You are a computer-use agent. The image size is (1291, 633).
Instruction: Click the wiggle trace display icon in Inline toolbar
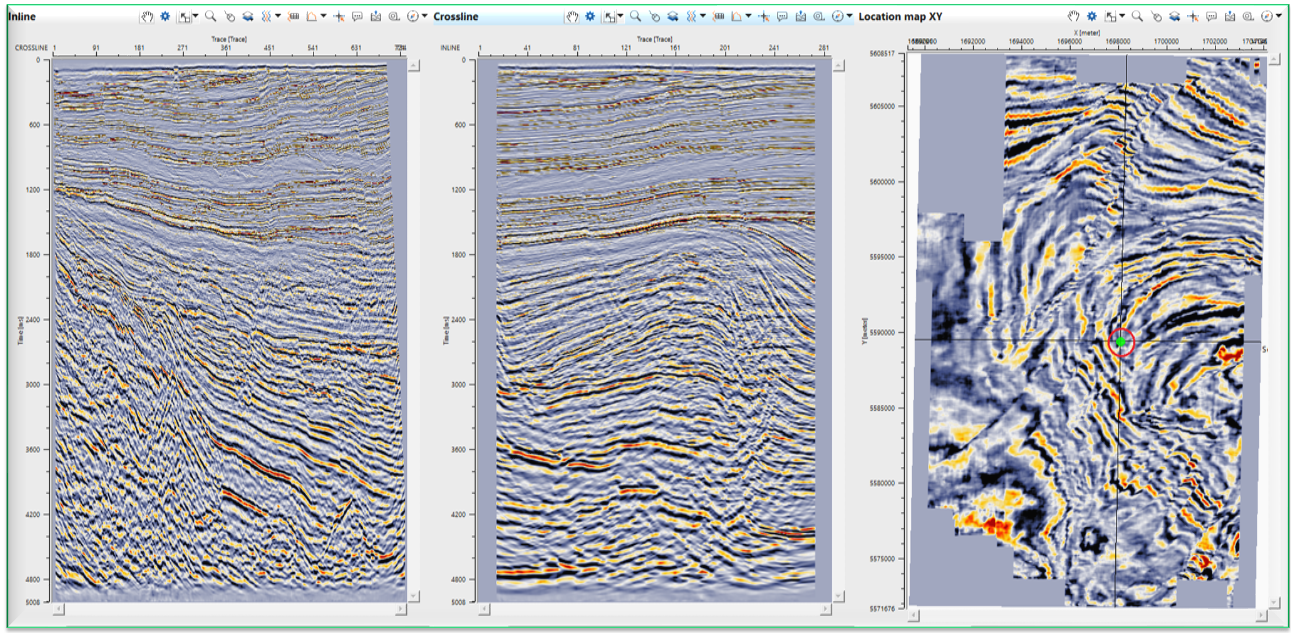tap(268, 16)
